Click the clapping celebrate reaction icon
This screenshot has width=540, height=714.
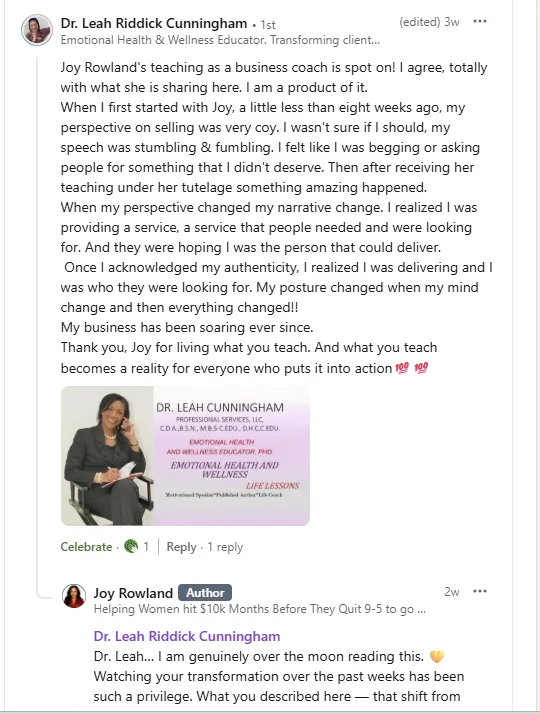pyautogui.click(x=131, y=546)
